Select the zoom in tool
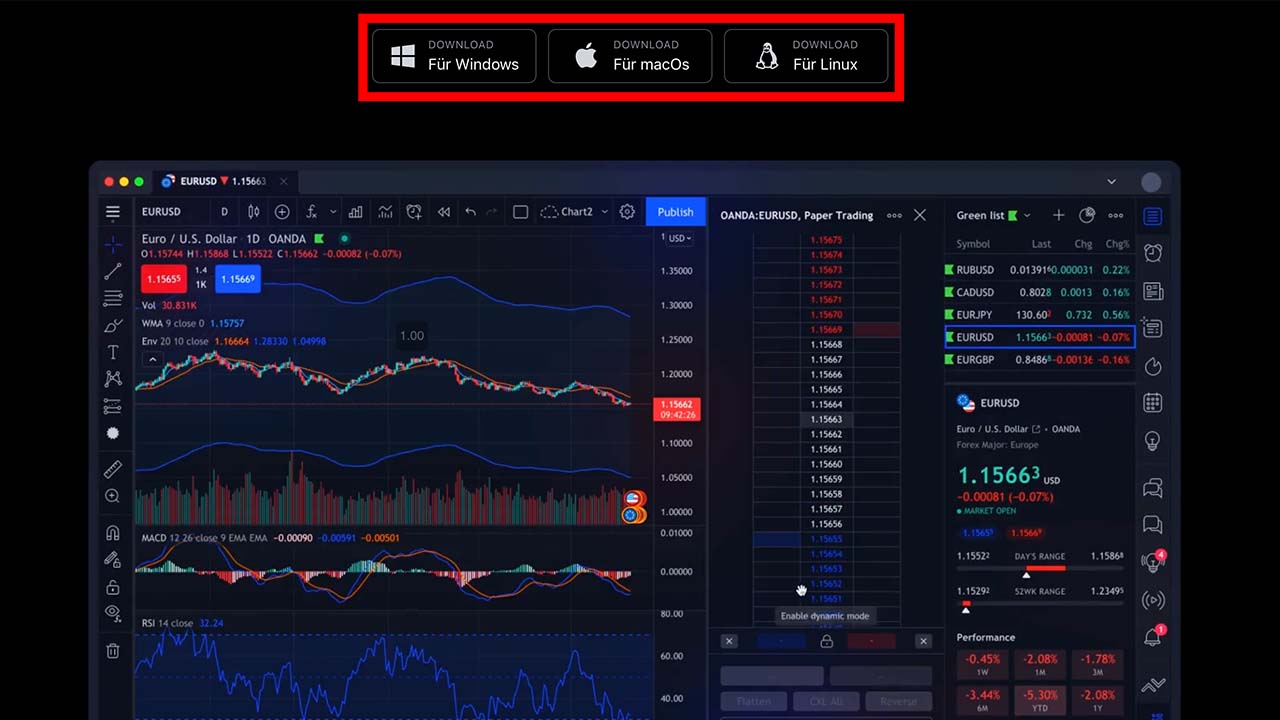The image size is (1280, 720). coord(113,496)
